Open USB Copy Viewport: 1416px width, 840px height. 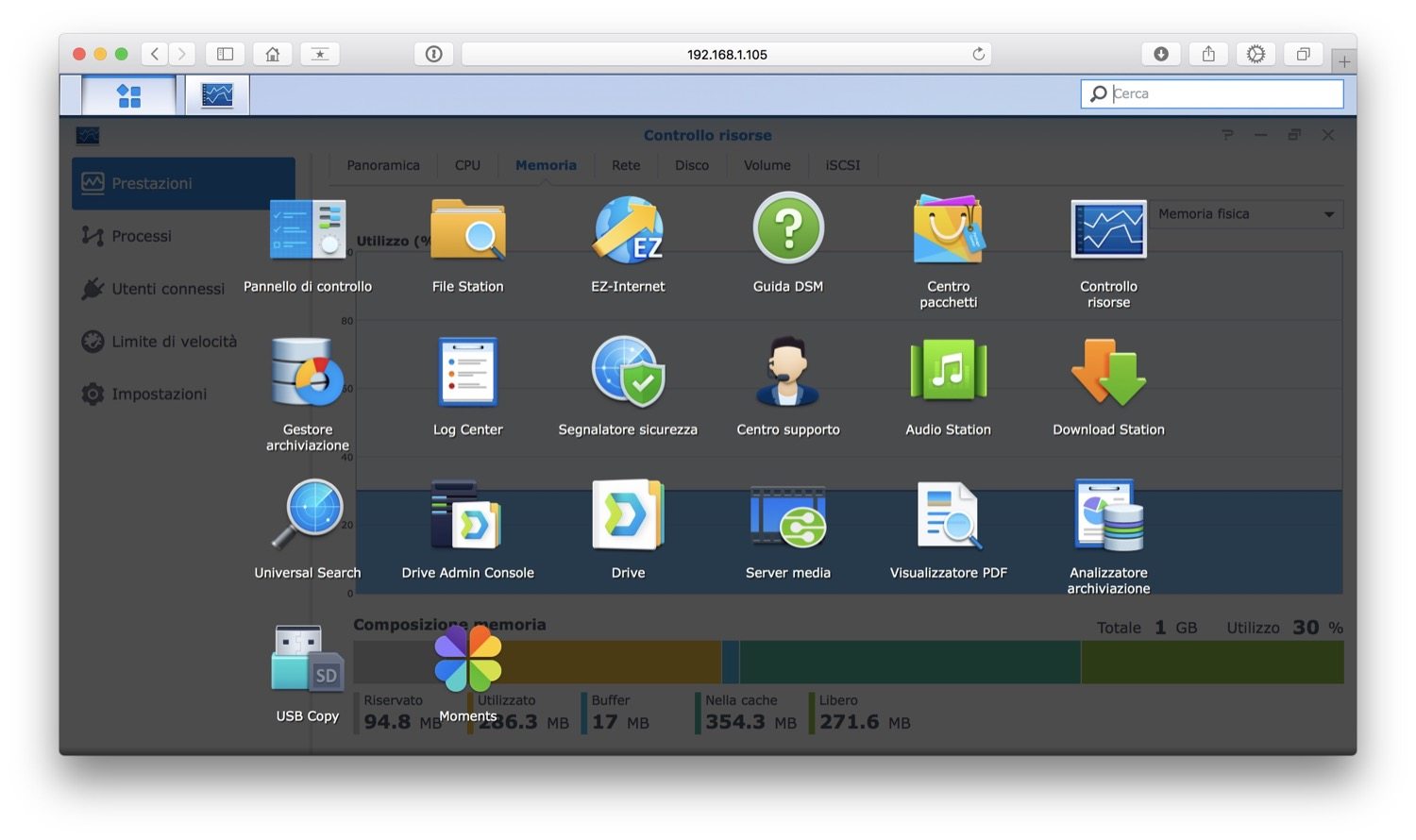pyautogui.click(x=308, y=658)
